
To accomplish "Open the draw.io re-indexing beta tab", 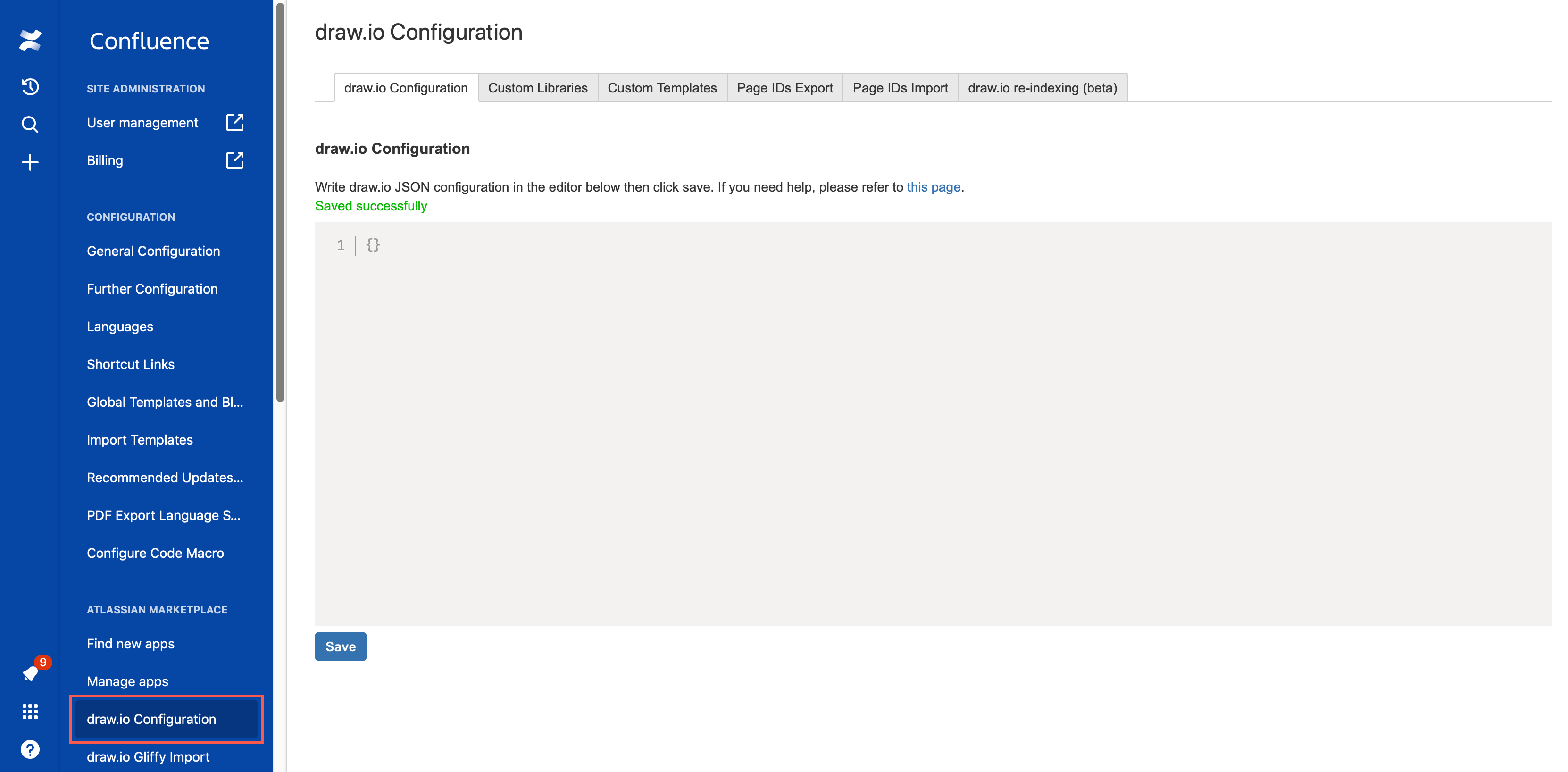I will [x=1043, y=87].
